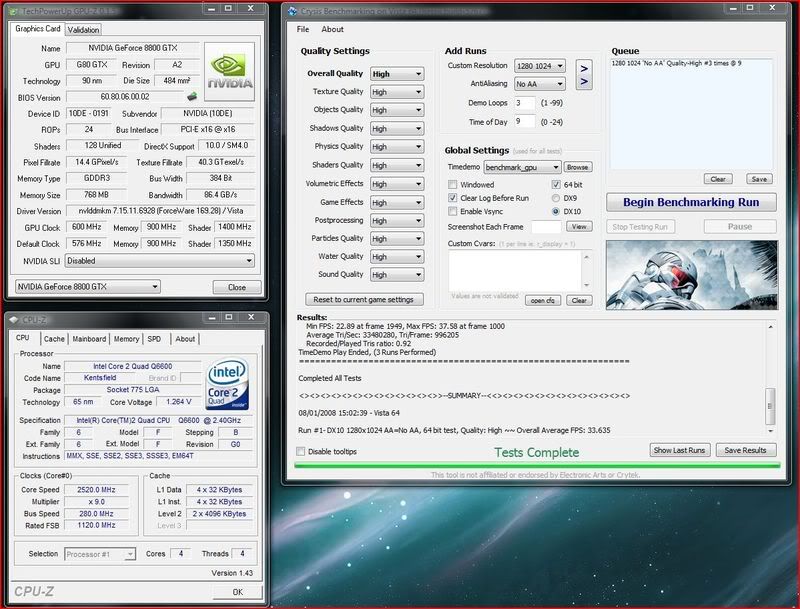The image size is (800, 609).
Task: Open the File menu
Action: [x=303, y=29]
